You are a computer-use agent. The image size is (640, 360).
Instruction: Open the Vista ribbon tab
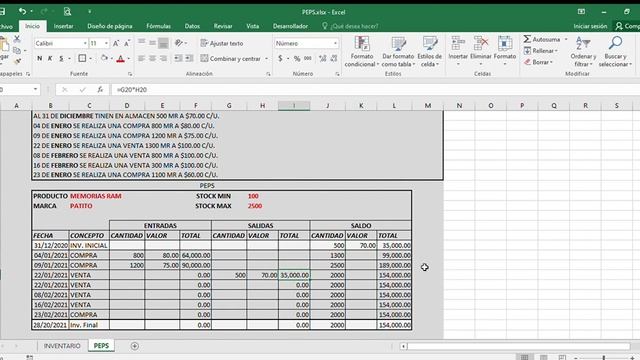253,26
